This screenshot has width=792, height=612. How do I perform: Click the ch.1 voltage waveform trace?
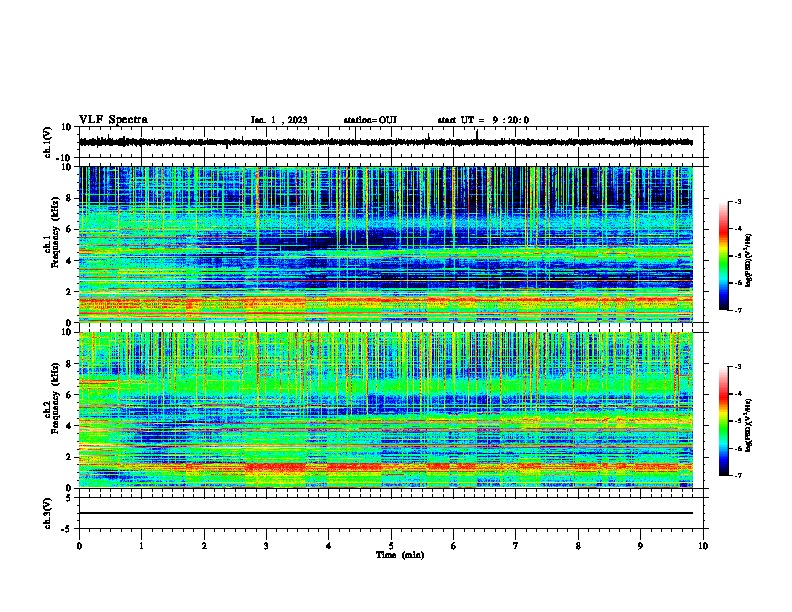[386, 142]
